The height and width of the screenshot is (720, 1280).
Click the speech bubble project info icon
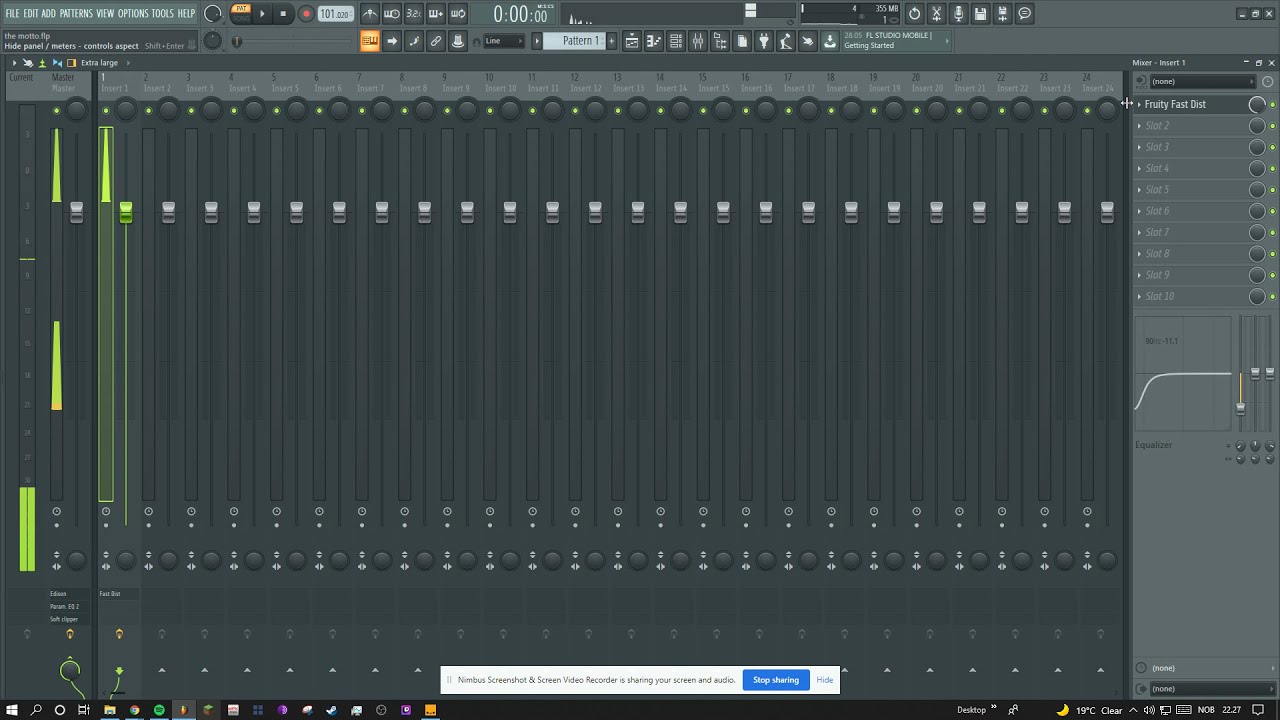[1024, 14]
